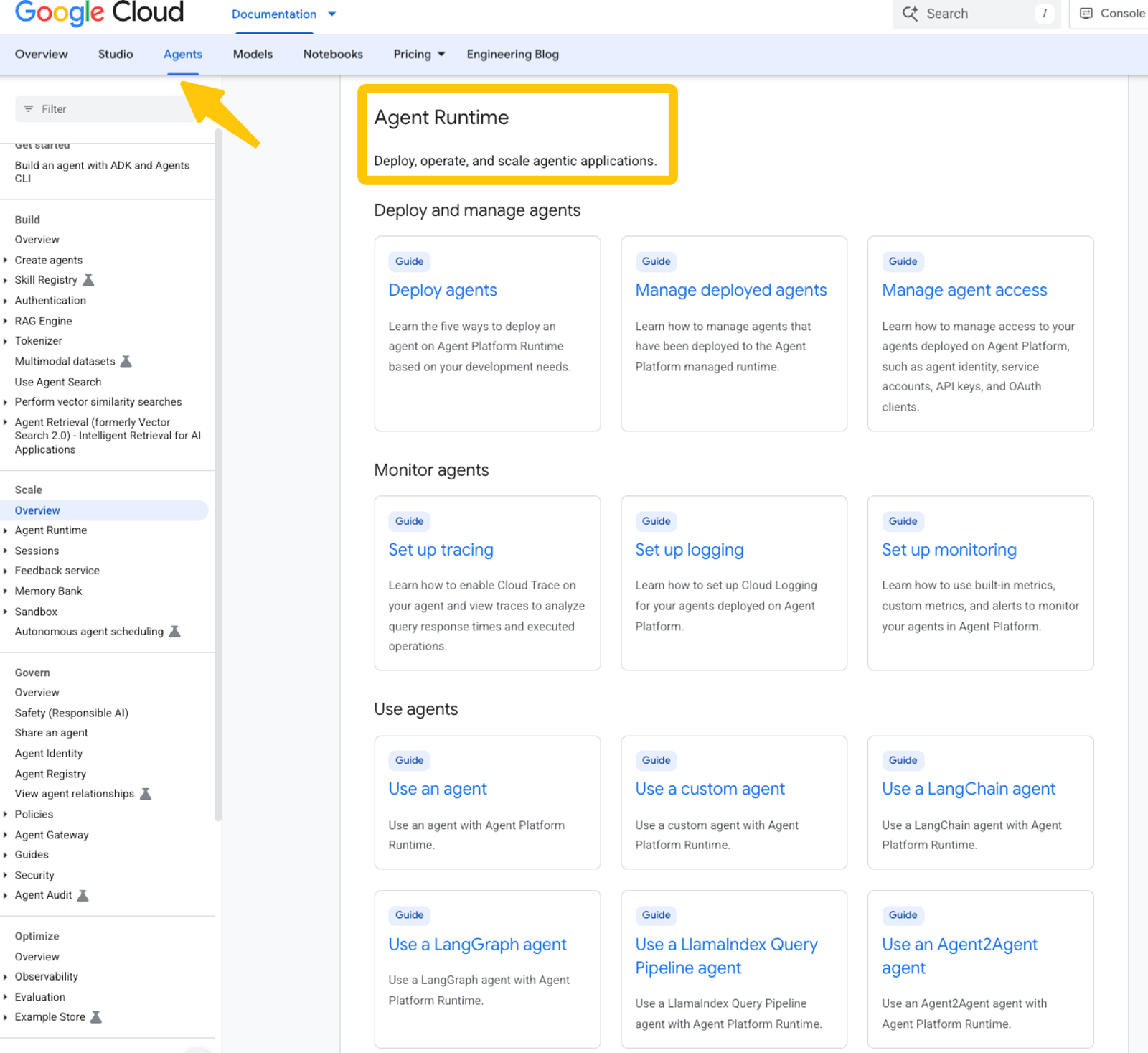Click the preview flask beside Autonomous agent scheduling
The height and width of the screenshot is (1053, 1148).
tap(174, 632)
